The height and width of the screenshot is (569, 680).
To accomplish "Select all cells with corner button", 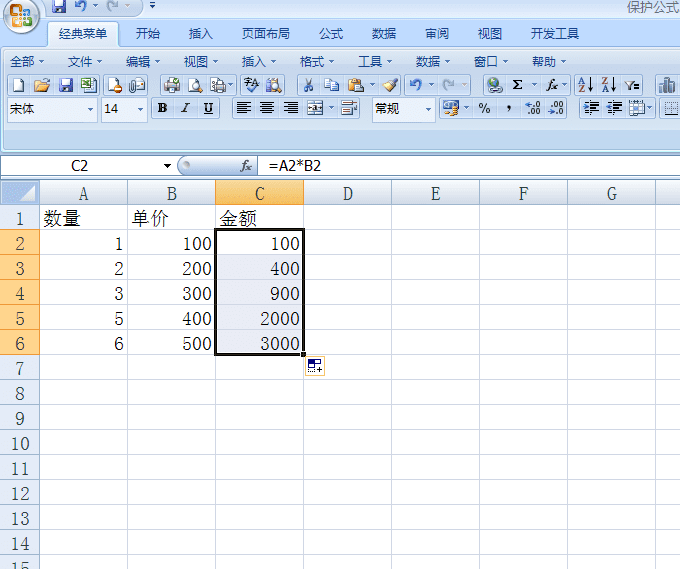I will coord(20,193).
